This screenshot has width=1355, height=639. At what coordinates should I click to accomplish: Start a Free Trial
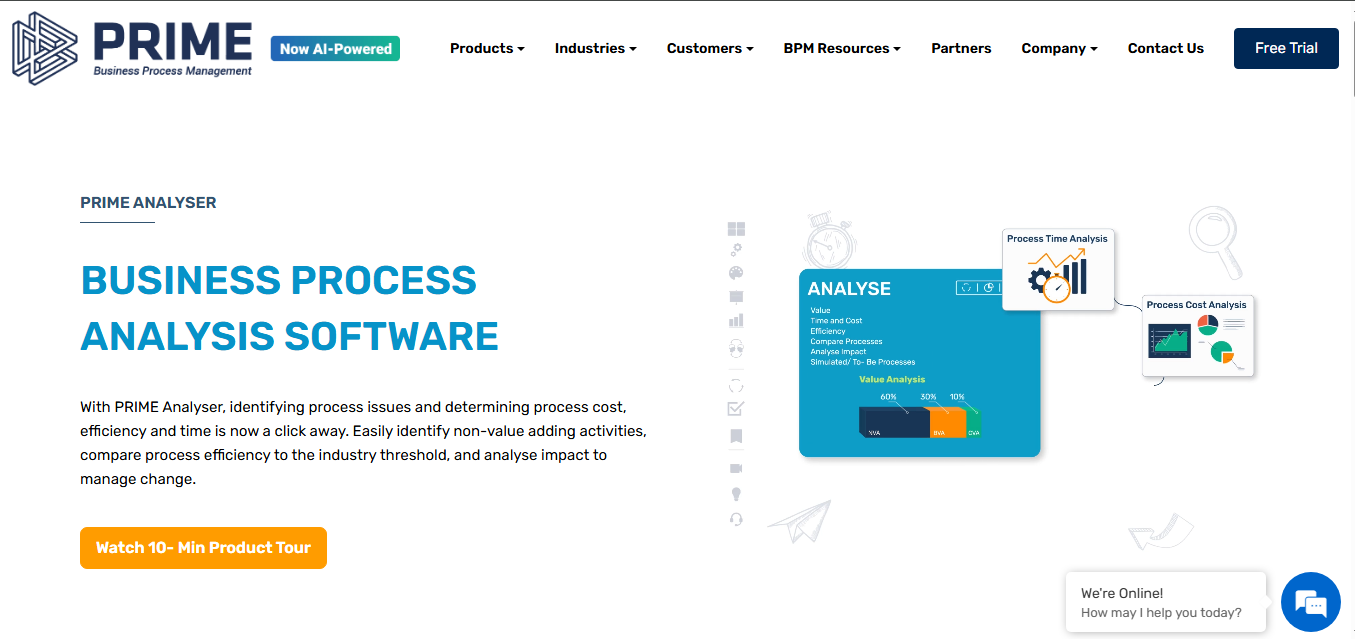pyautogui.click(x=1286, y=48)
